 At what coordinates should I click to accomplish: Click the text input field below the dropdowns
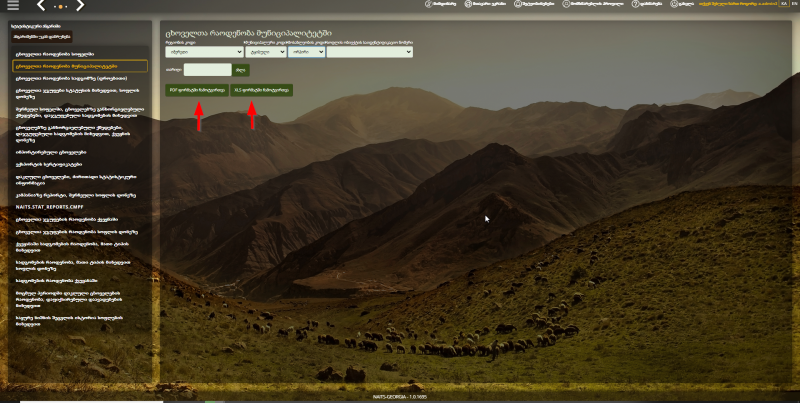pos(207,70)
